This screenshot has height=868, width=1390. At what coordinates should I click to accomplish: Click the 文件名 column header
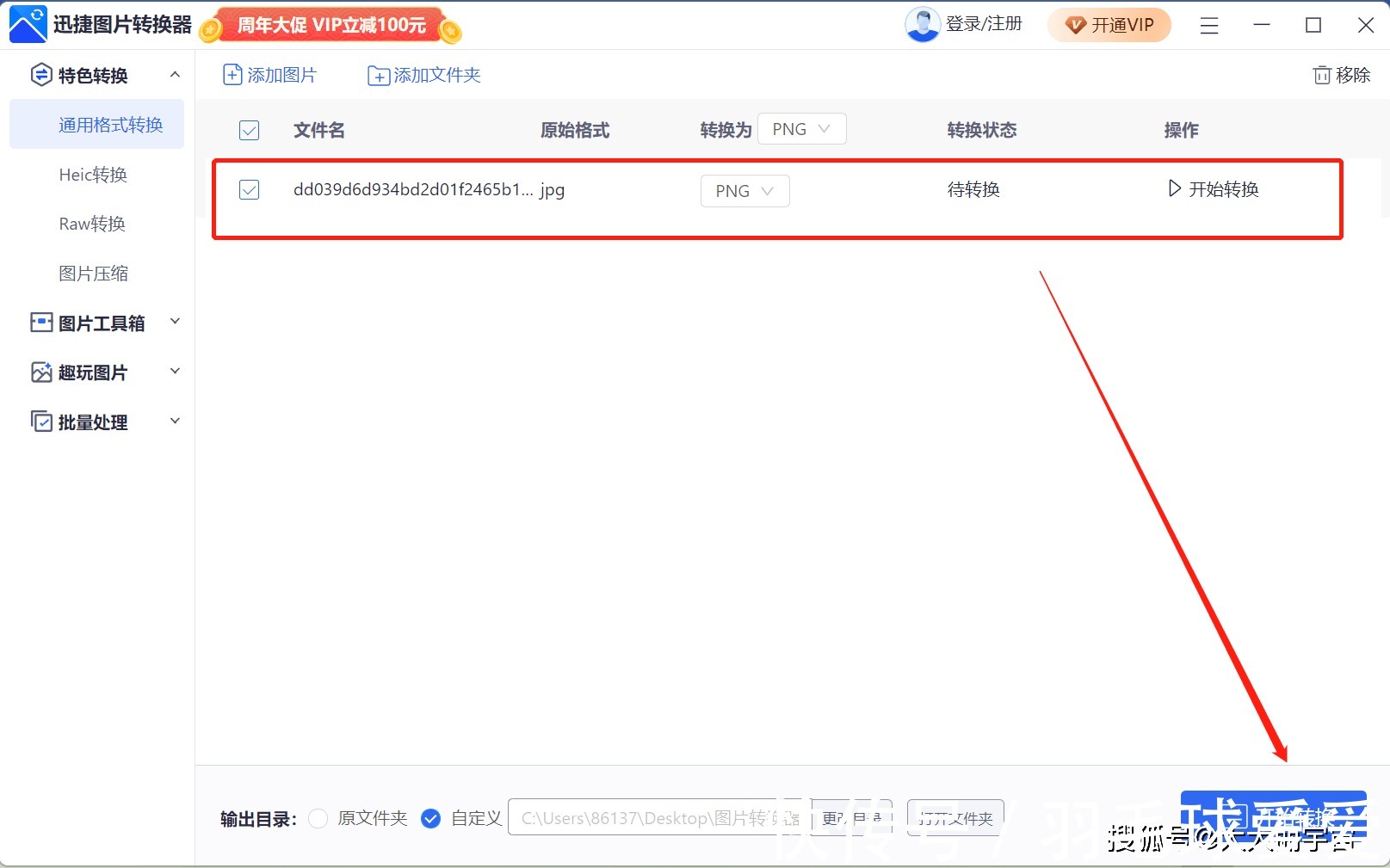(x=319, y=131)
